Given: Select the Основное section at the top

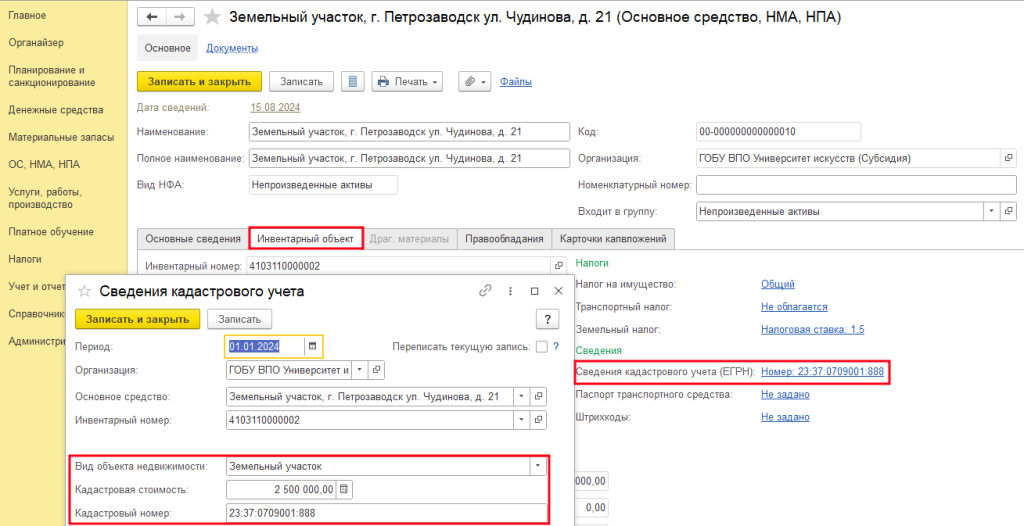Looking at the screenshot, I should 167,48.
